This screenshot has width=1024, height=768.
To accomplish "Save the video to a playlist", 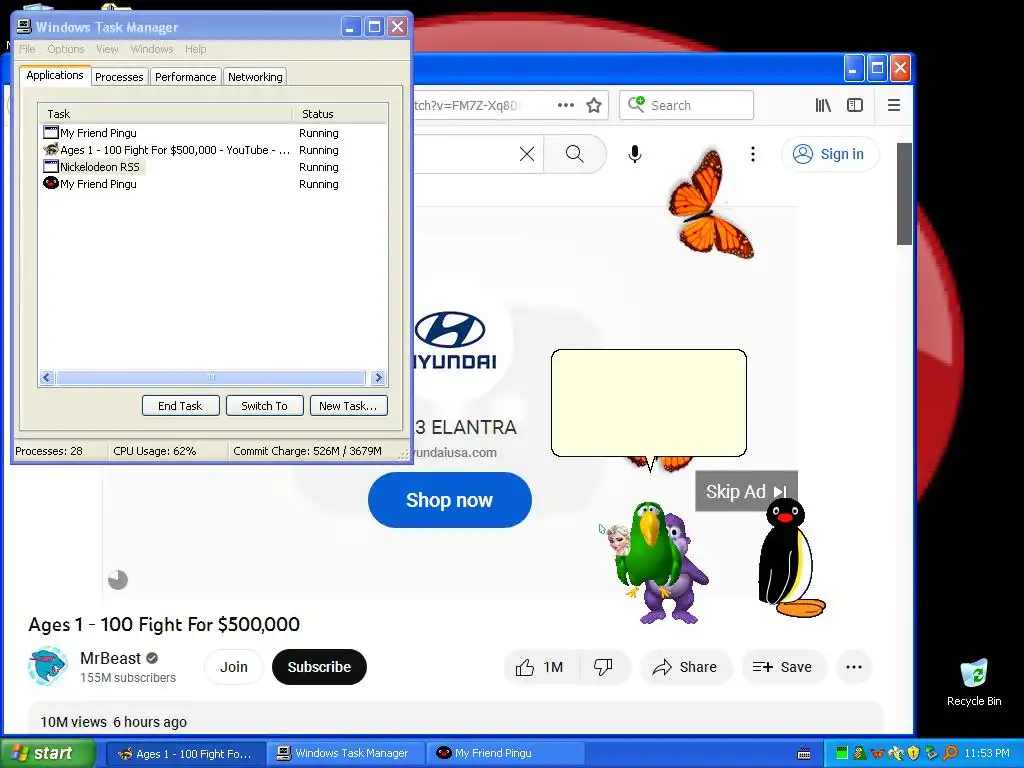I will 782,667.
